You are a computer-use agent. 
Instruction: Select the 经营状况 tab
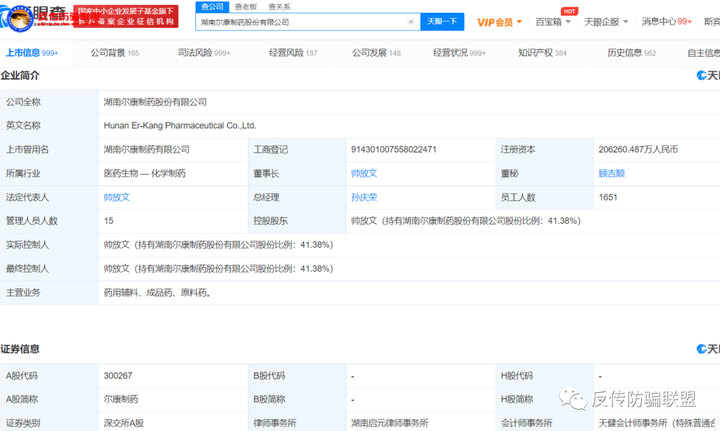(x=459, y=53)
